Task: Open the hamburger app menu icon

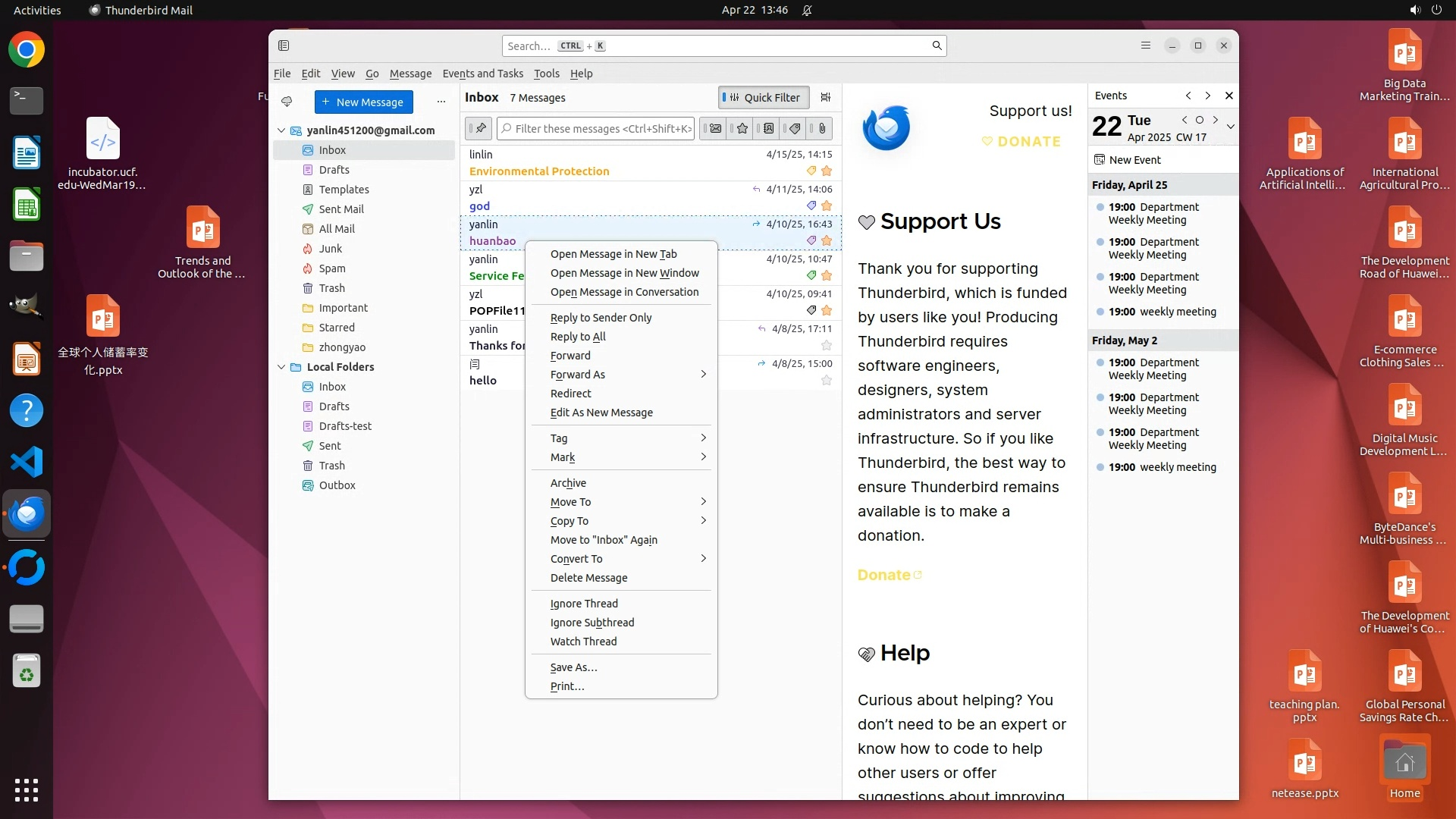Action: click(1145, 45)
